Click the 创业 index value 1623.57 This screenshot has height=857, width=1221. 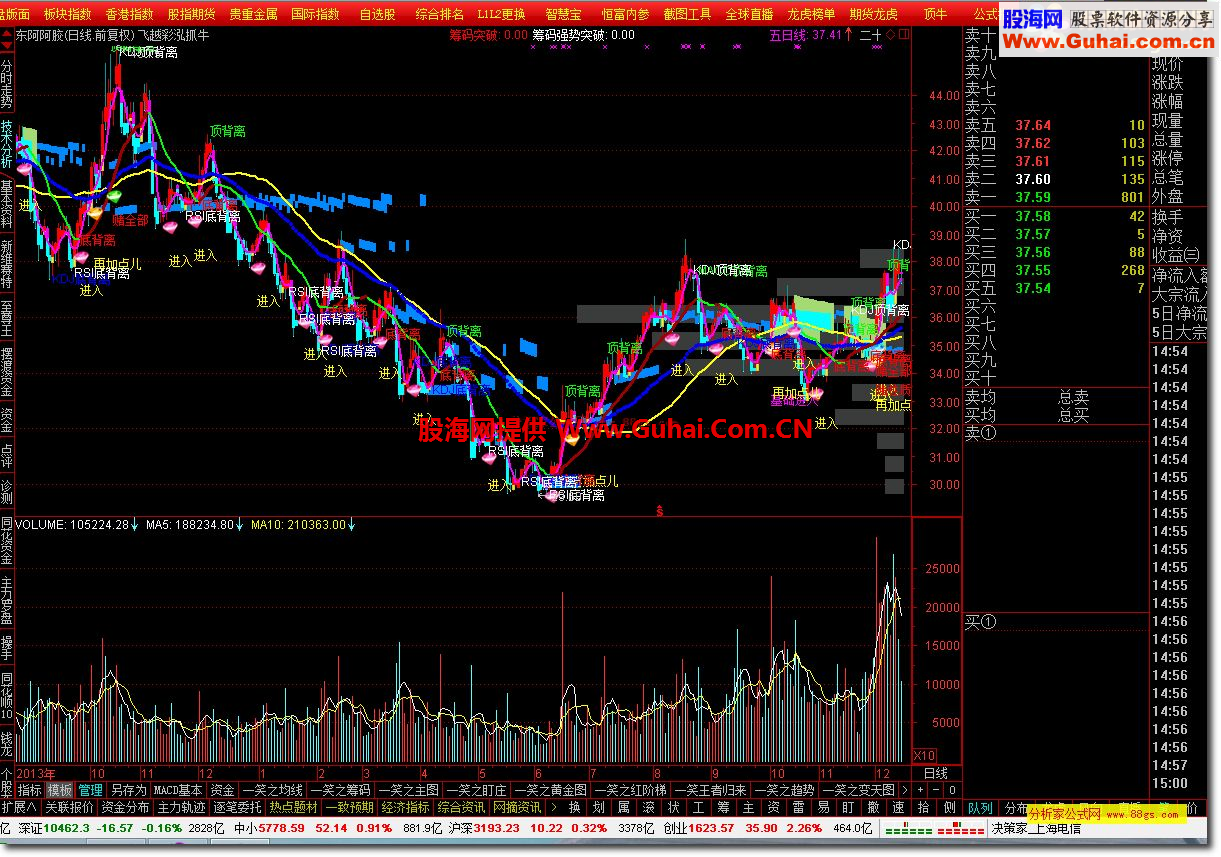pos(711,828)
